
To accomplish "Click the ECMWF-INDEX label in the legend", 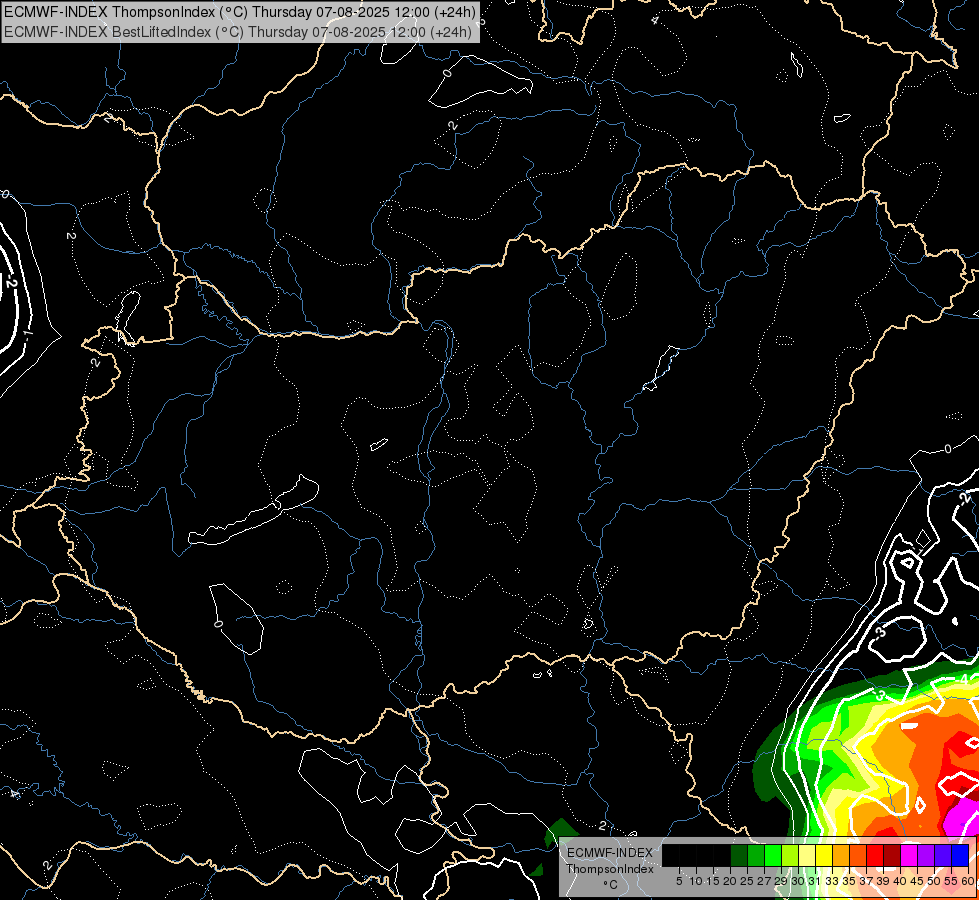I will (x=610, y=853).
